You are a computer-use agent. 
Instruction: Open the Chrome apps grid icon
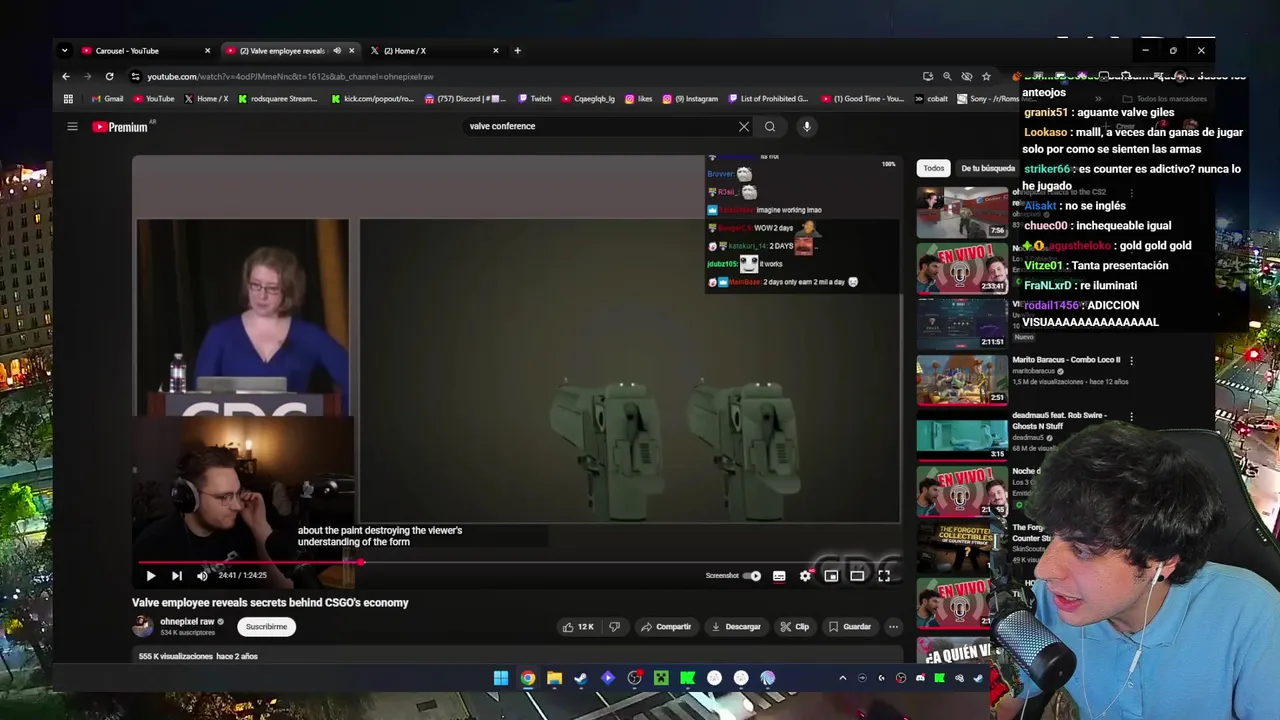[68, 99]
